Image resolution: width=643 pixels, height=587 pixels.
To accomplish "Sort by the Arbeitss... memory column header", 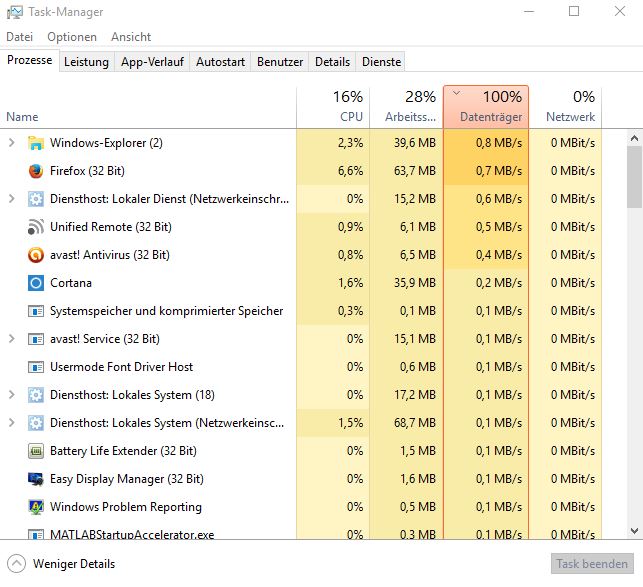I will pos(406,107).
